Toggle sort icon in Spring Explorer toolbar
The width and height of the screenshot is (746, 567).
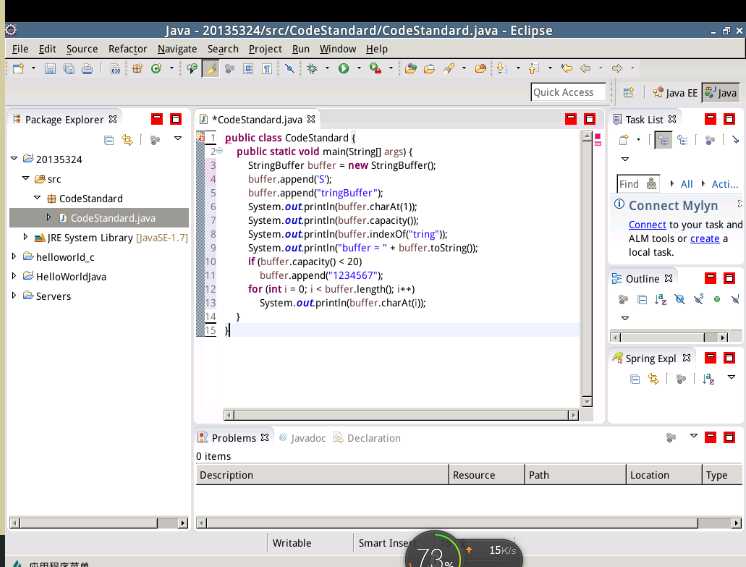[708, 379]
